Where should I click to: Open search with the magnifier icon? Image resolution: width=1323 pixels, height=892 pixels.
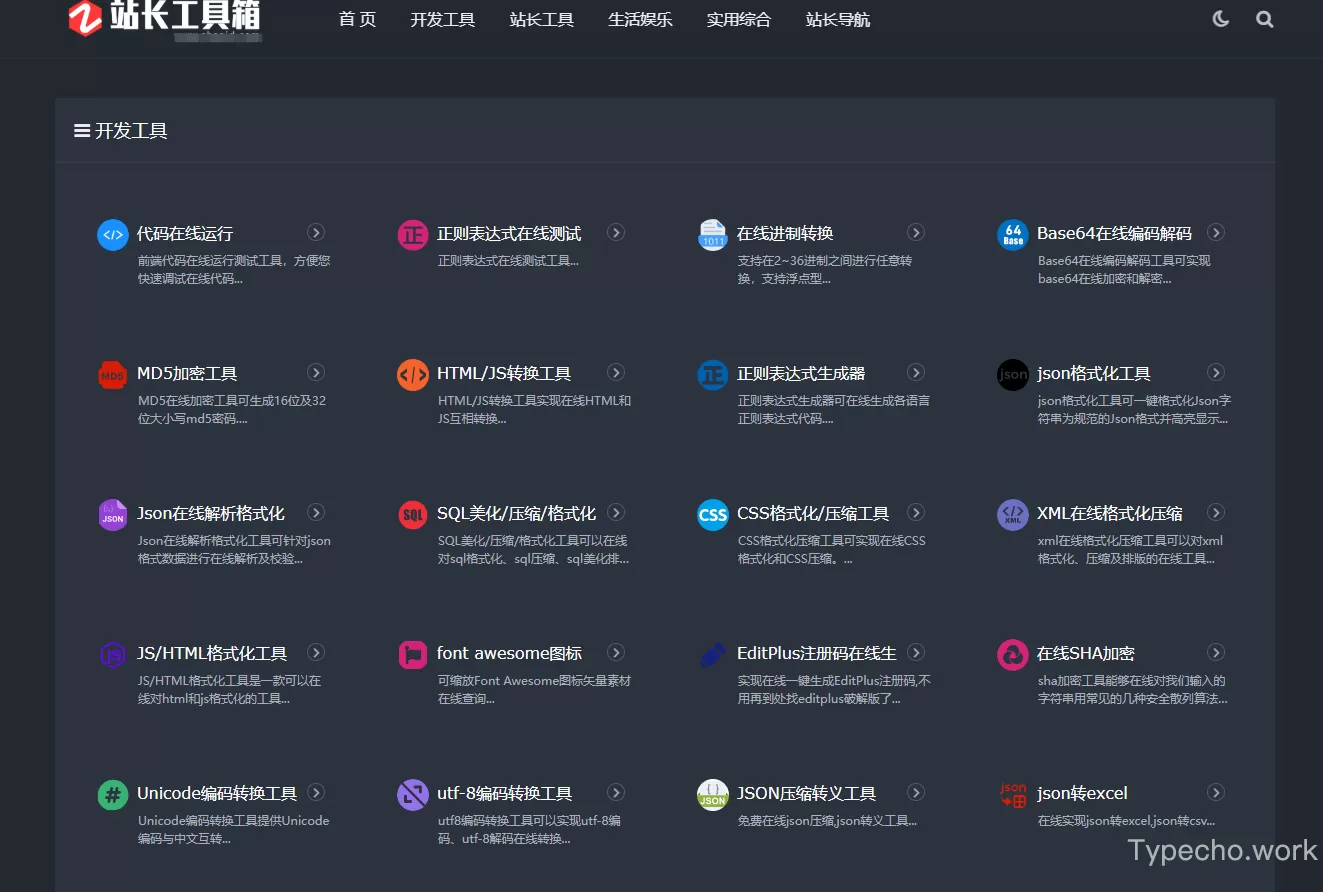[x=1265, y=19]
